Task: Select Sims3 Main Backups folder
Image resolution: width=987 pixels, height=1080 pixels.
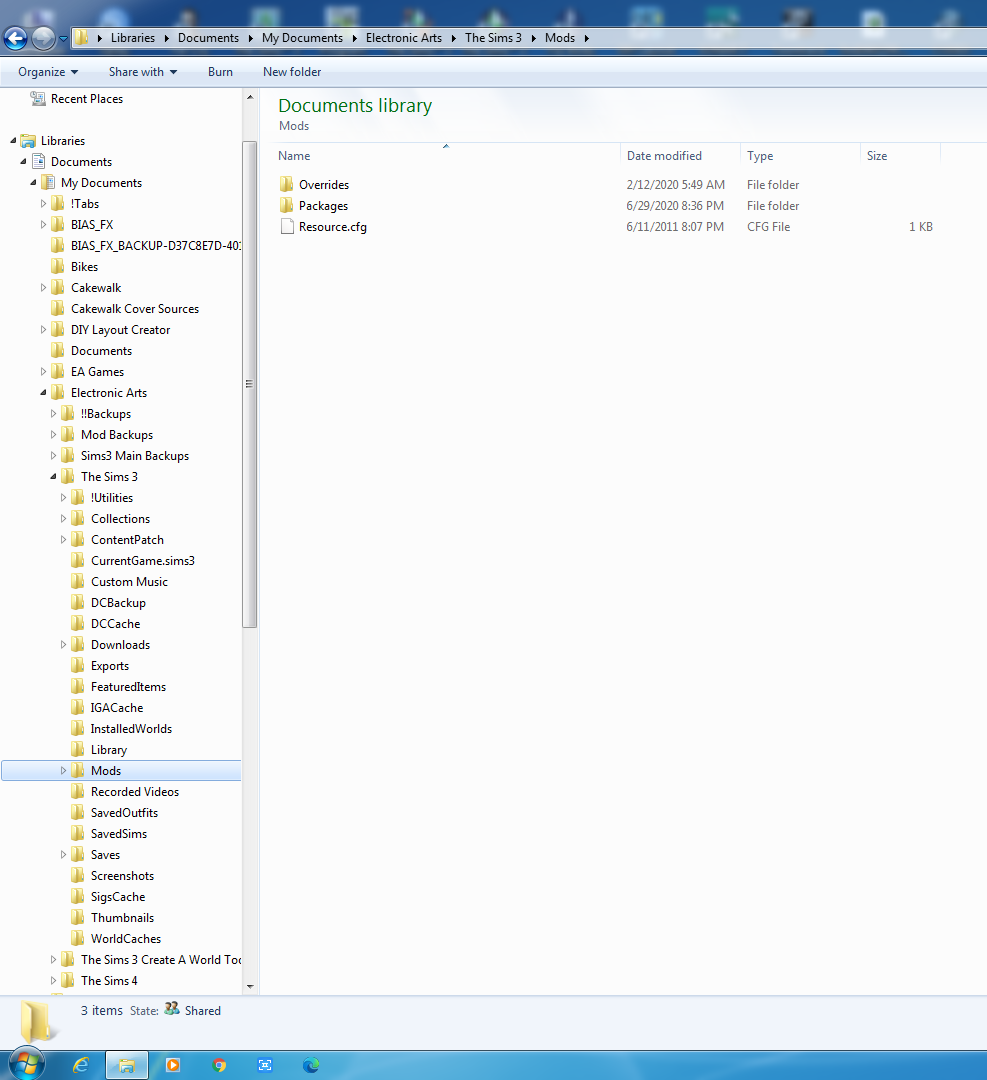Action: point(135,456)
